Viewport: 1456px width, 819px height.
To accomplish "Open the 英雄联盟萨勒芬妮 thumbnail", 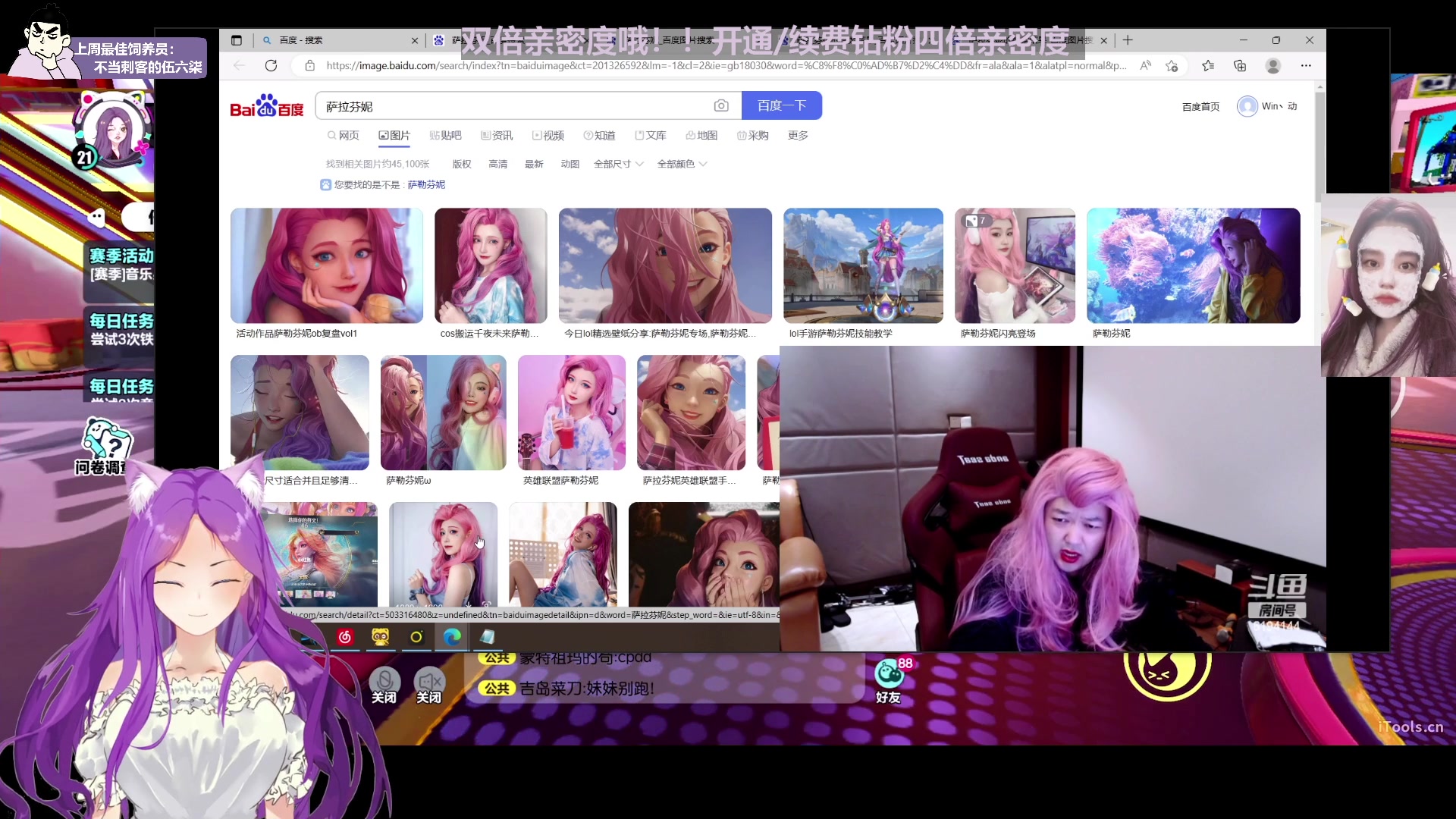I will pyautogui.click(x=572, y=413).
